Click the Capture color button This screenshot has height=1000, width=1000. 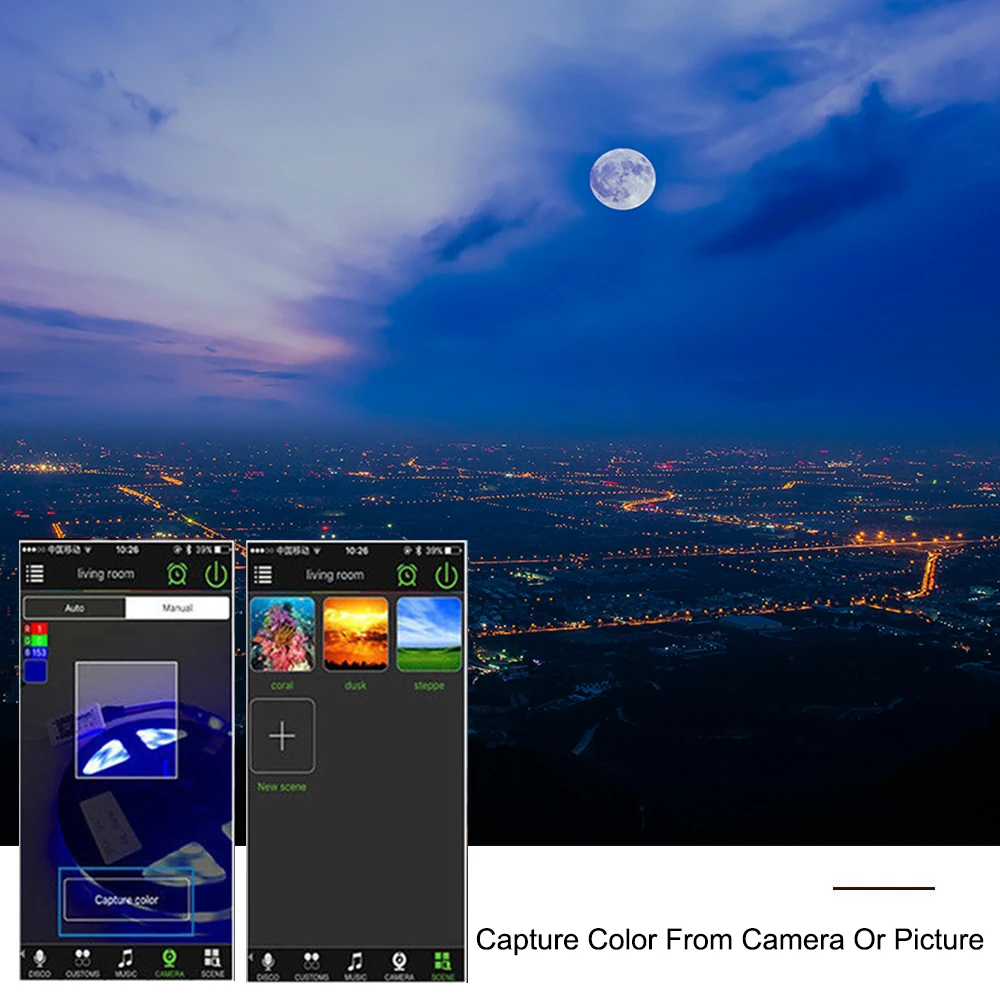click(127, 899)
